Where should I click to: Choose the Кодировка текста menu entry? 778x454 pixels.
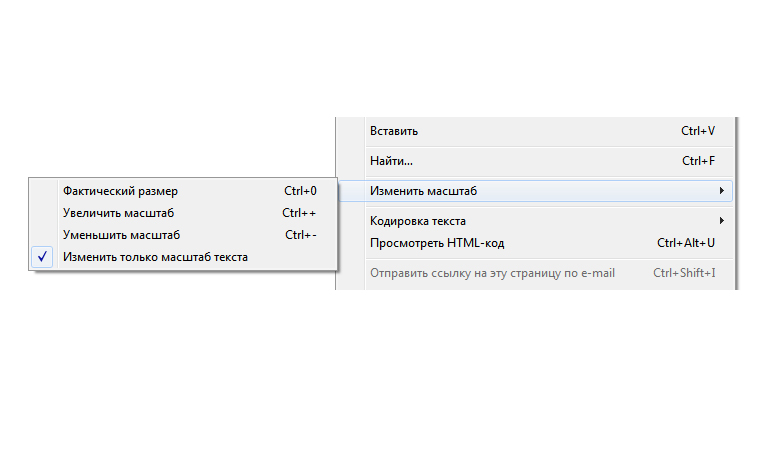coord(417,221)
